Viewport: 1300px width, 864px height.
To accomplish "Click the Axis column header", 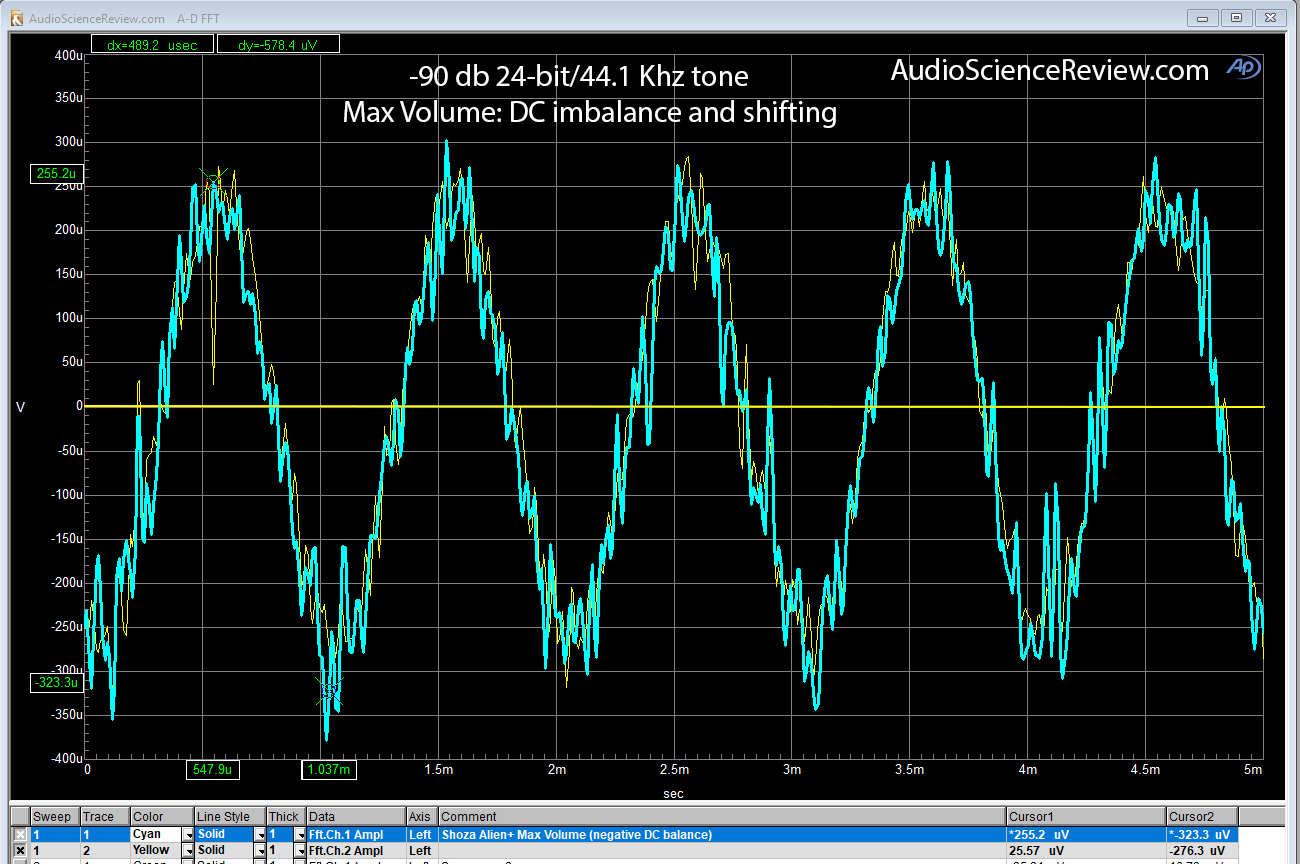I will click(x=421, y=817).
